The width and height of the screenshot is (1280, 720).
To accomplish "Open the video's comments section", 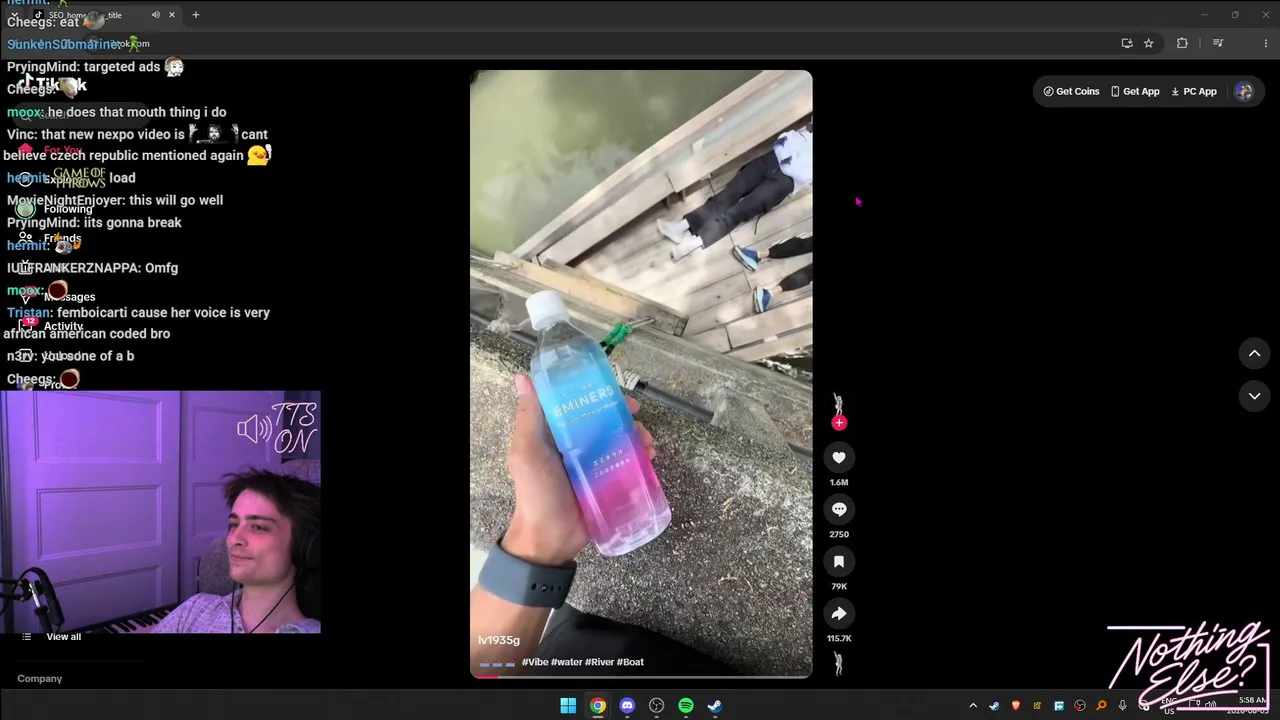I will coord(839,510).
